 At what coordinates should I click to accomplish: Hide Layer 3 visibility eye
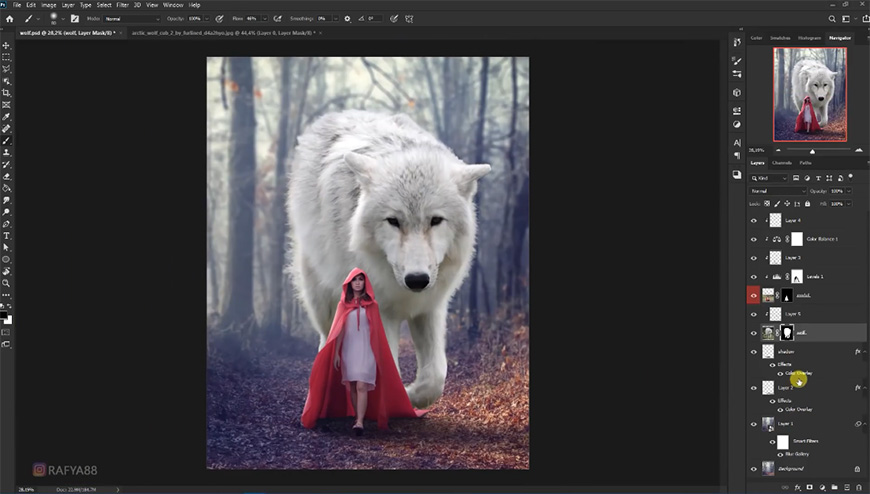tap(753, 258)
